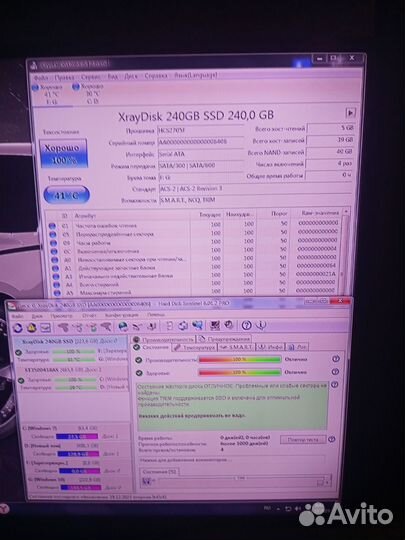Click the Здоровье 100 % progress bar
Screen dimensions: 405x540
(x=240, y=373)
